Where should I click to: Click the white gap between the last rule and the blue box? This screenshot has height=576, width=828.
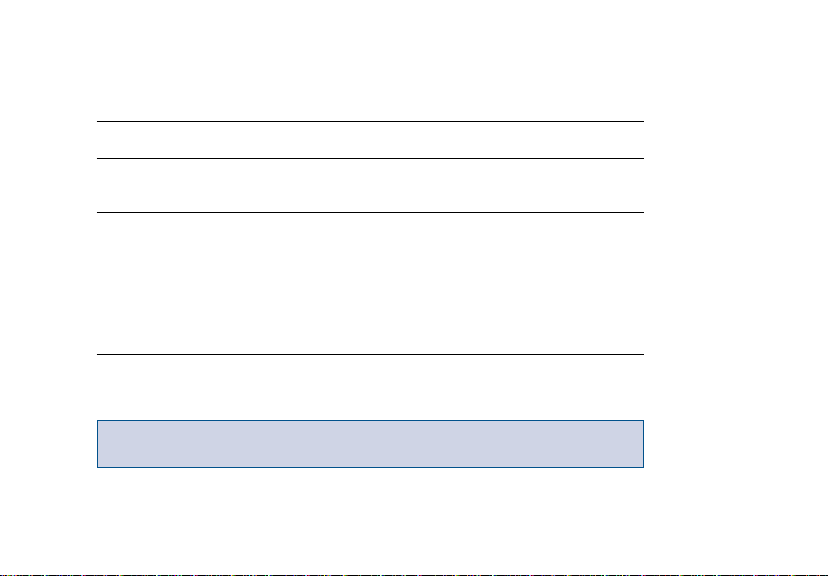click(370, 388)
